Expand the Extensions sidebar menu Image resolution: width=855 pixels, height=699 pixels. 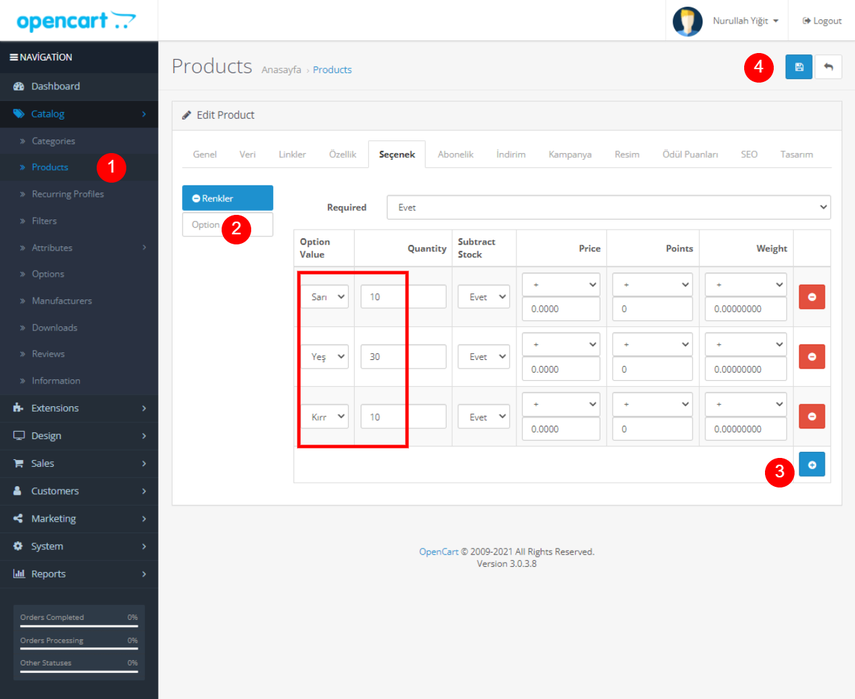click(x=78, y=408)
